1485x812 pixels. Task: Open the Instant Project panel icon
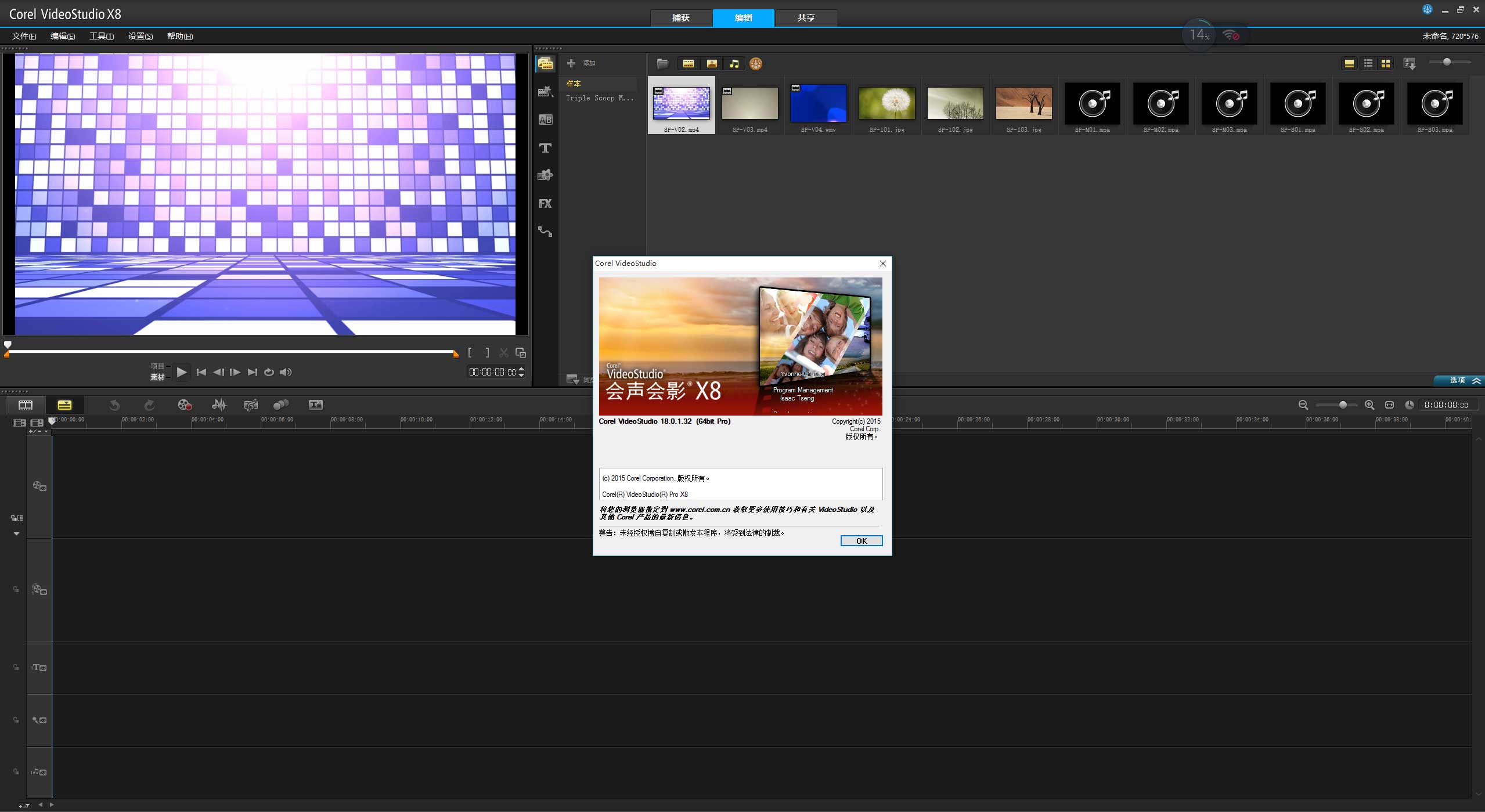(x=545, y=92)
